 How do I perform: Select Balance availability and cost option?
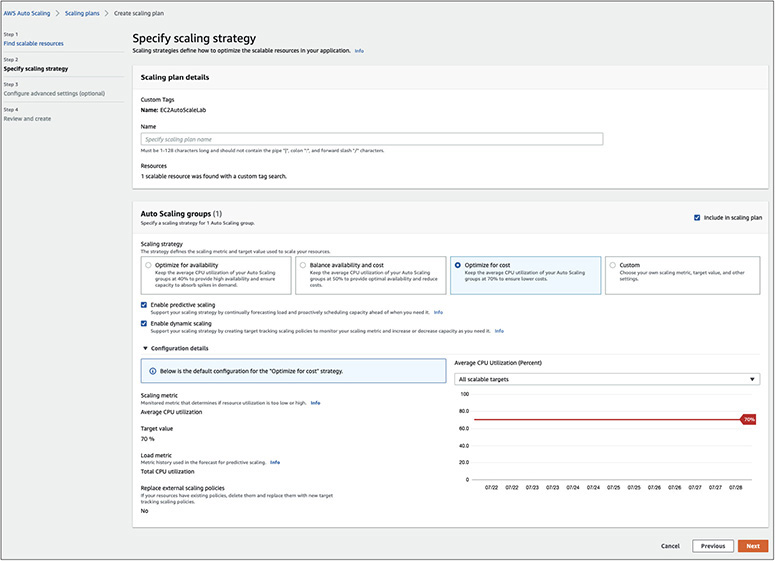click(303, 266)
